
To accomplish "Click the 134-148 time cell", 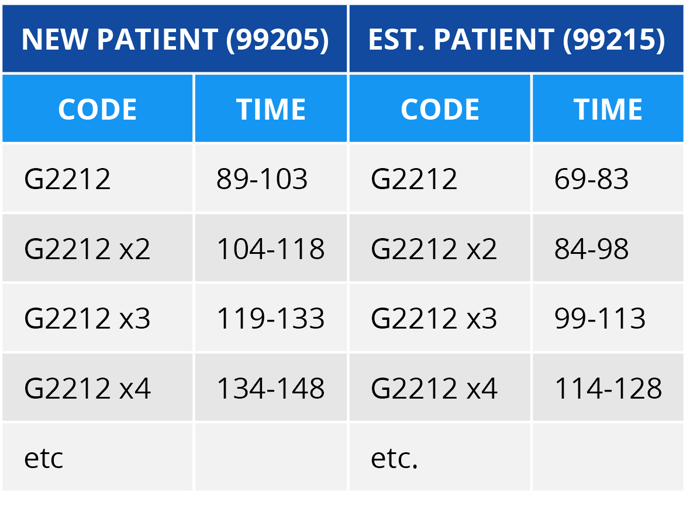I will pyautogui.click(x=270, y=388).
